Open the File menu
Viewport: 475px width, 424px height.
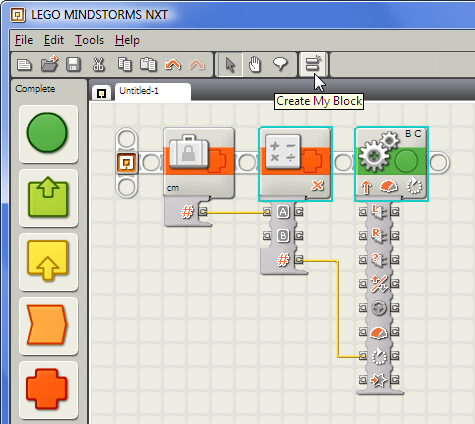pos(24,40)
